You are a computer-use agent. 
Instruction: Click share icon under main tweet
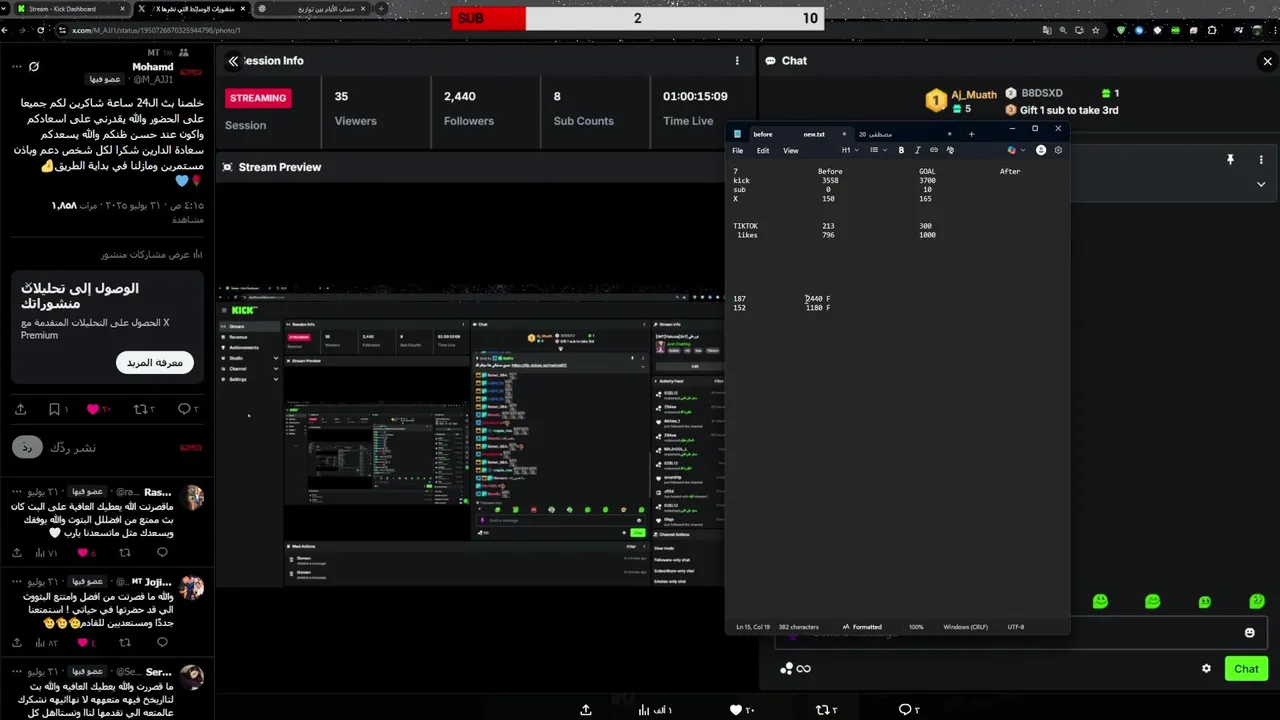pyautogui.click(x=20, y=409)
